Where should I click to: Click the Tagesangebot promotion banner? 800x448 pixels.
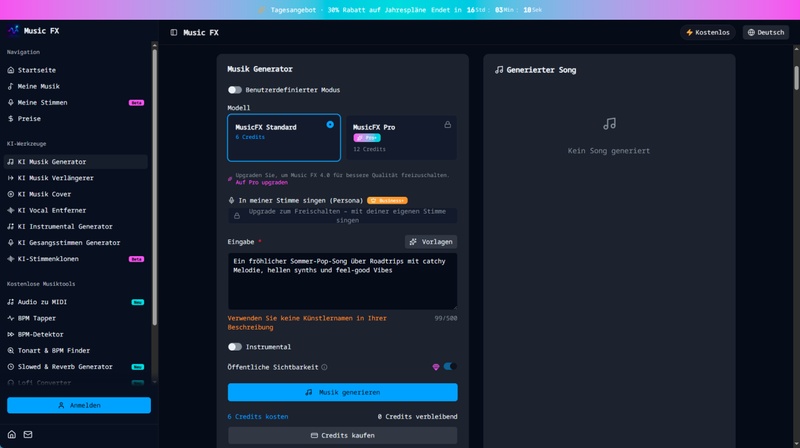400,10
